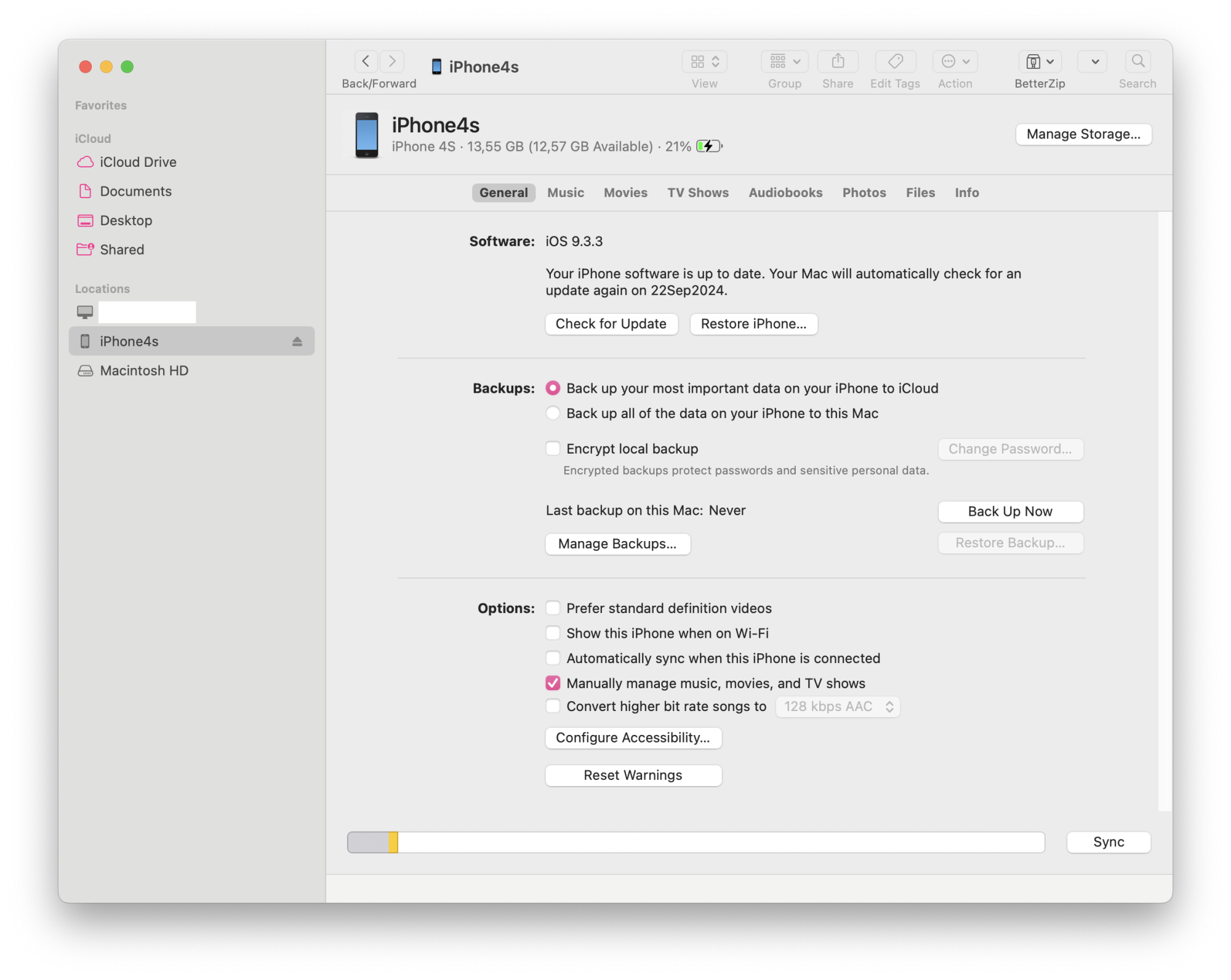Click the vertical scrollbar of General pane
The width and height of the screenshot is (1231, 980).
[1165, 511]
